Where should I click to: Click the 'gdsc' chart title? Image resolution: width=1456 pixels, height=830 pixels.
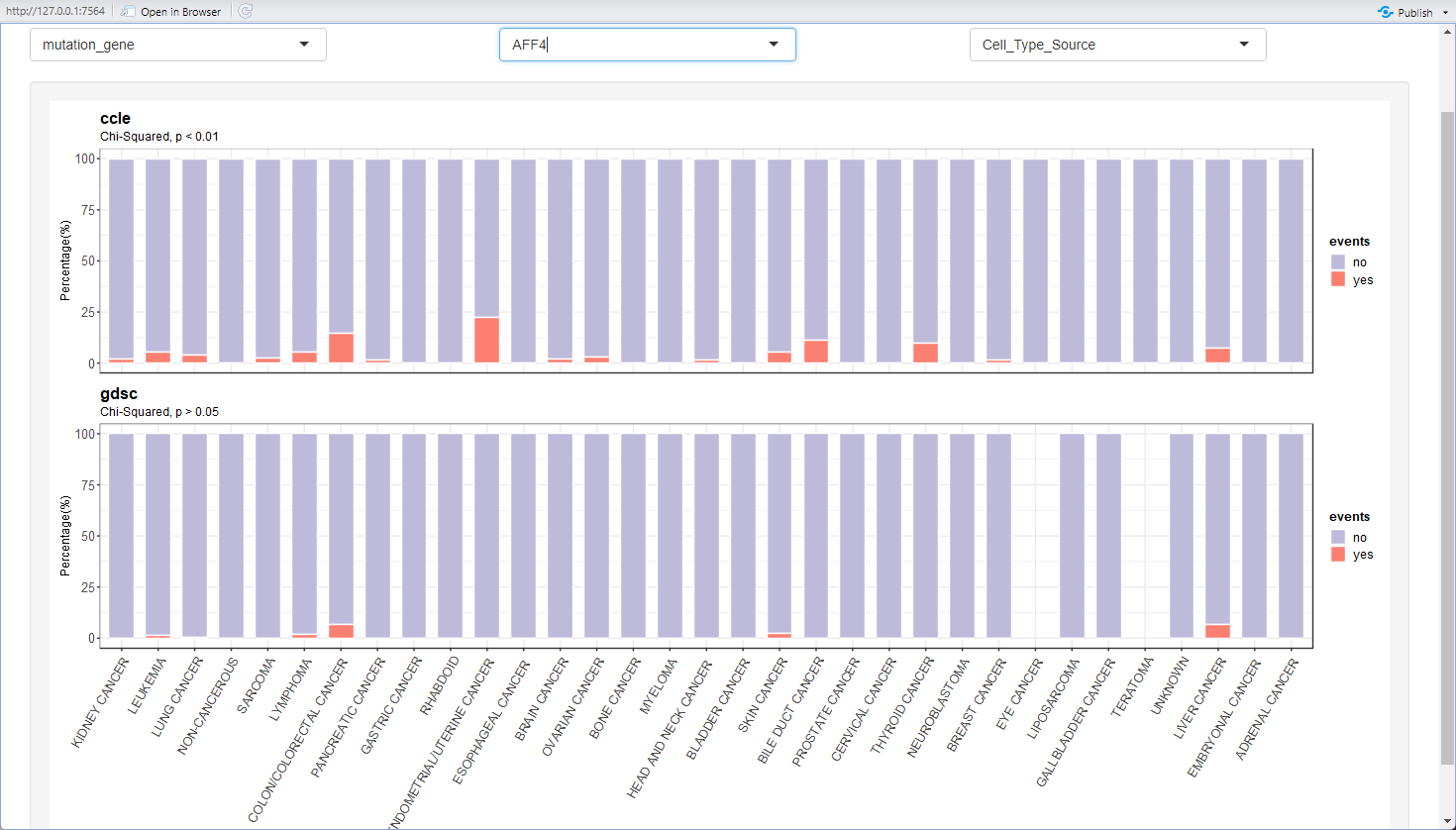click(119, 393)
